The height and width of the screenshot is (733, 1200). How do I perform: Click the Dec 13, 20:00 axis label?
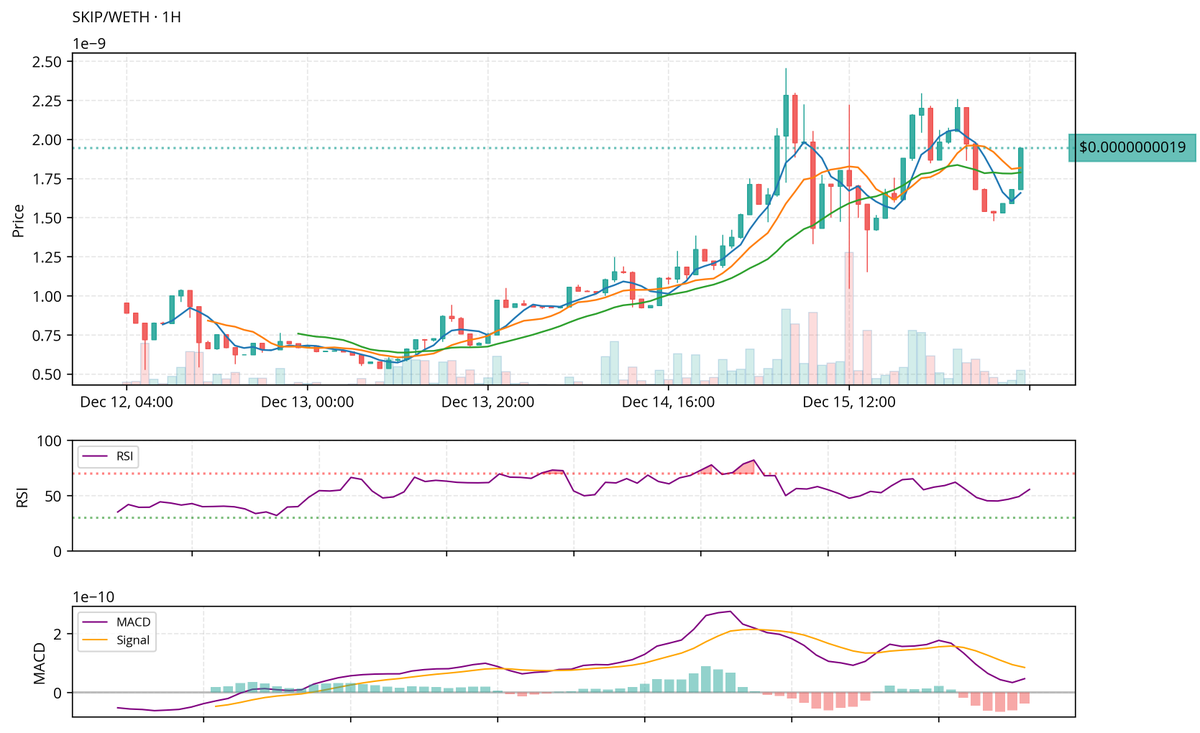(488, 403)
